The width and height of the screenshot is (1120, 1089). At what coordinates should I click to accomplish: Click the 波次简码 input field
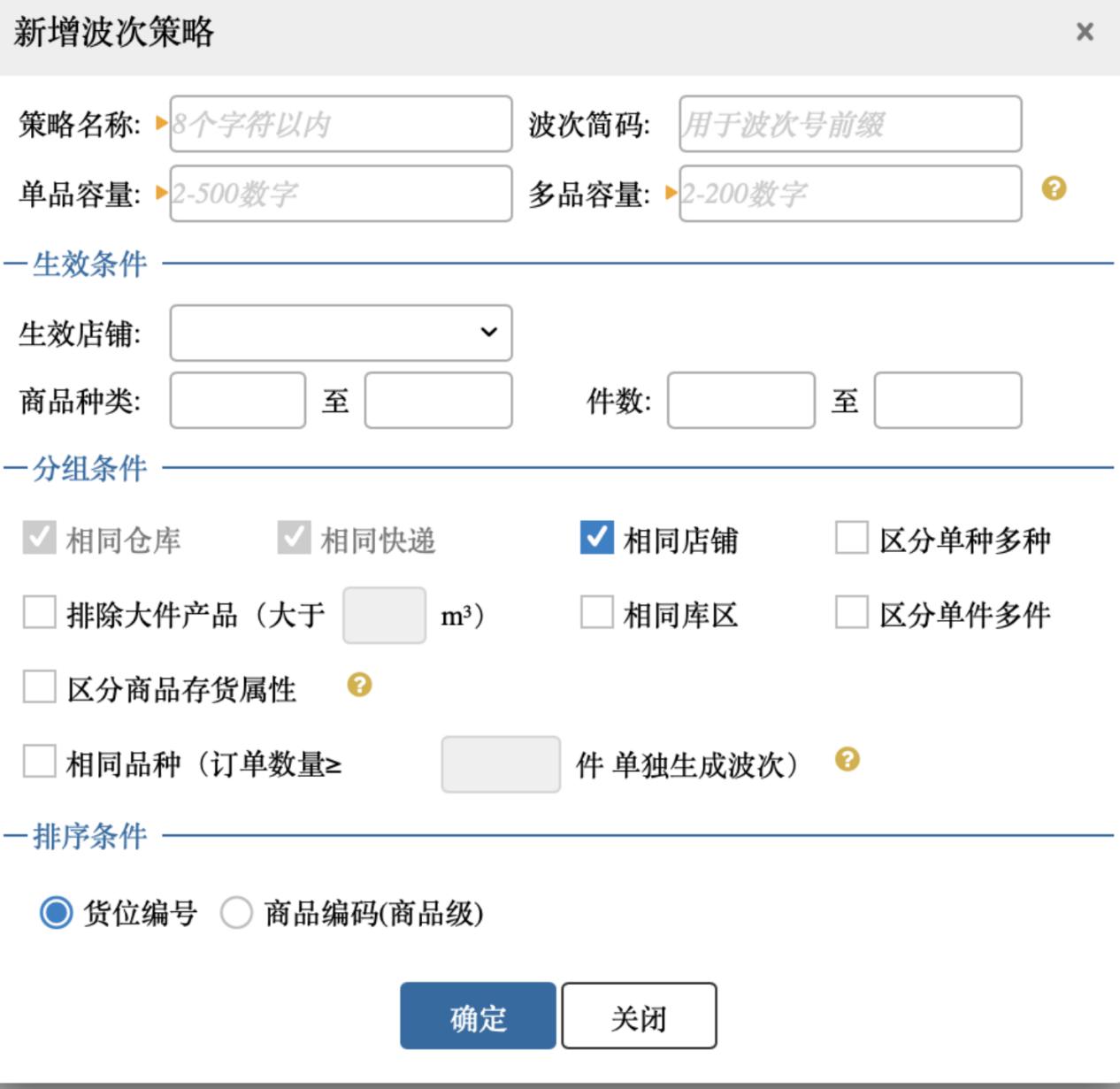tap(848, 124)
